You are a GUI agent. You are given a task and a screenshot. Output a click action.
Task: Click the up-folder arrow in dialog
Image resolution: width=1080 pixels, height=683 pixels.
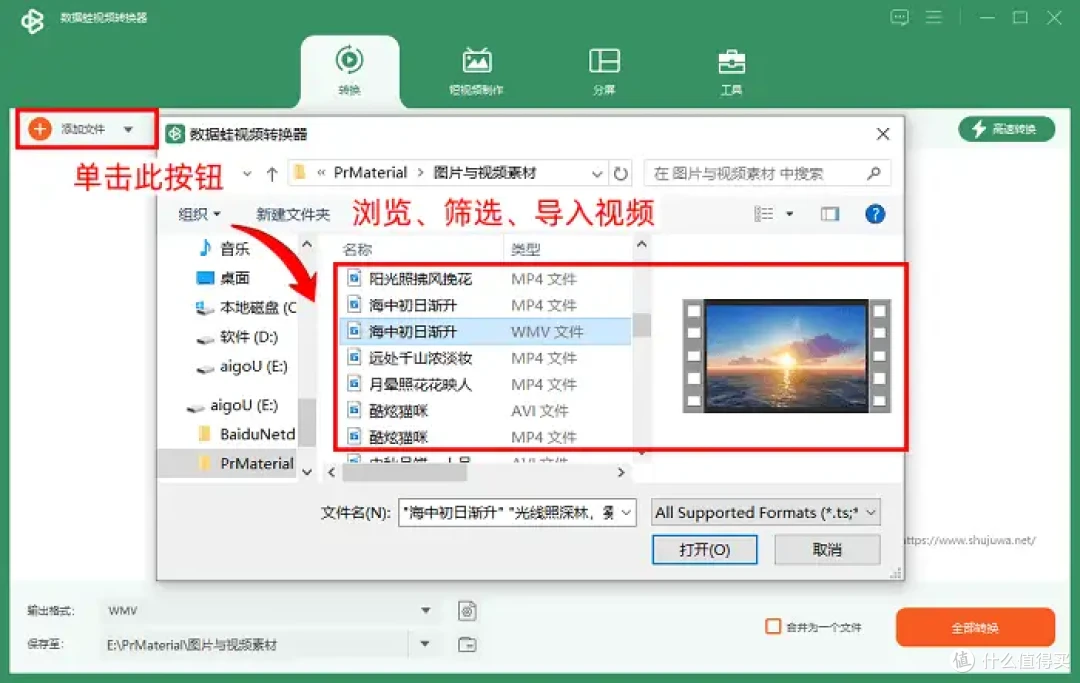(x=272, y=174)
